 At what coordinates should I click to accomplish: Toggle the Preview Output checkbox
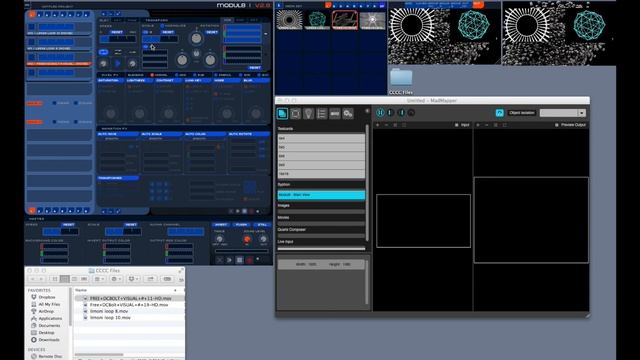pyautogui.click(x=556, y=125)
